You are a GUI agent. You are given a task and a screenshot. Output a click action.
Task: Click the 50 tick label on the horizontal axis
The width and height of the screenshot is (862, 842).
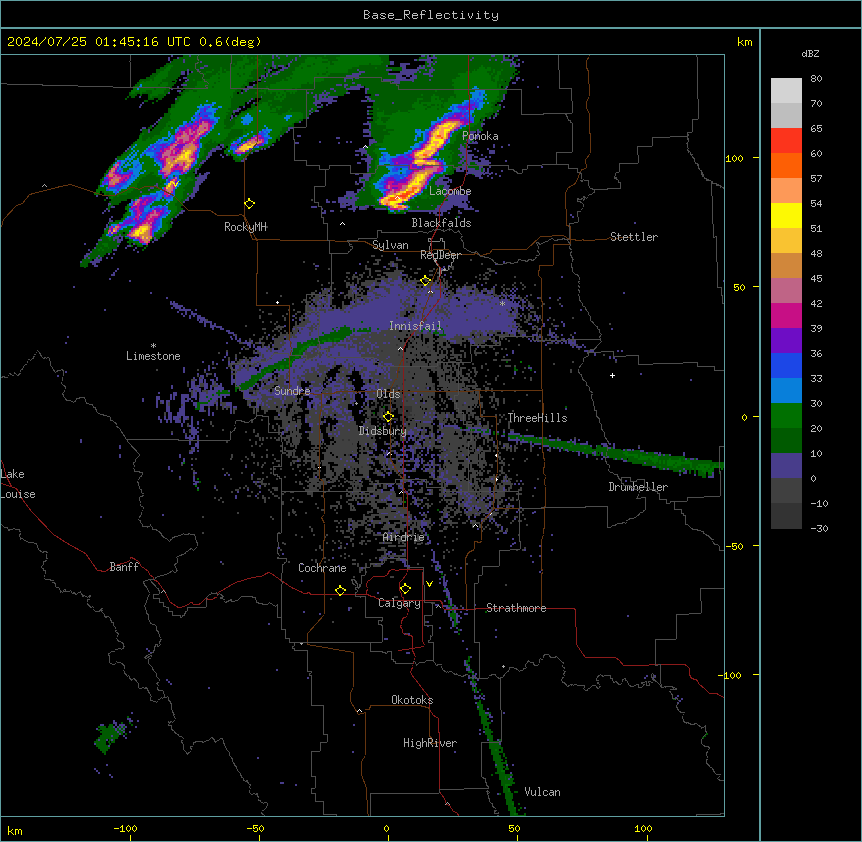tap(514, 829)
